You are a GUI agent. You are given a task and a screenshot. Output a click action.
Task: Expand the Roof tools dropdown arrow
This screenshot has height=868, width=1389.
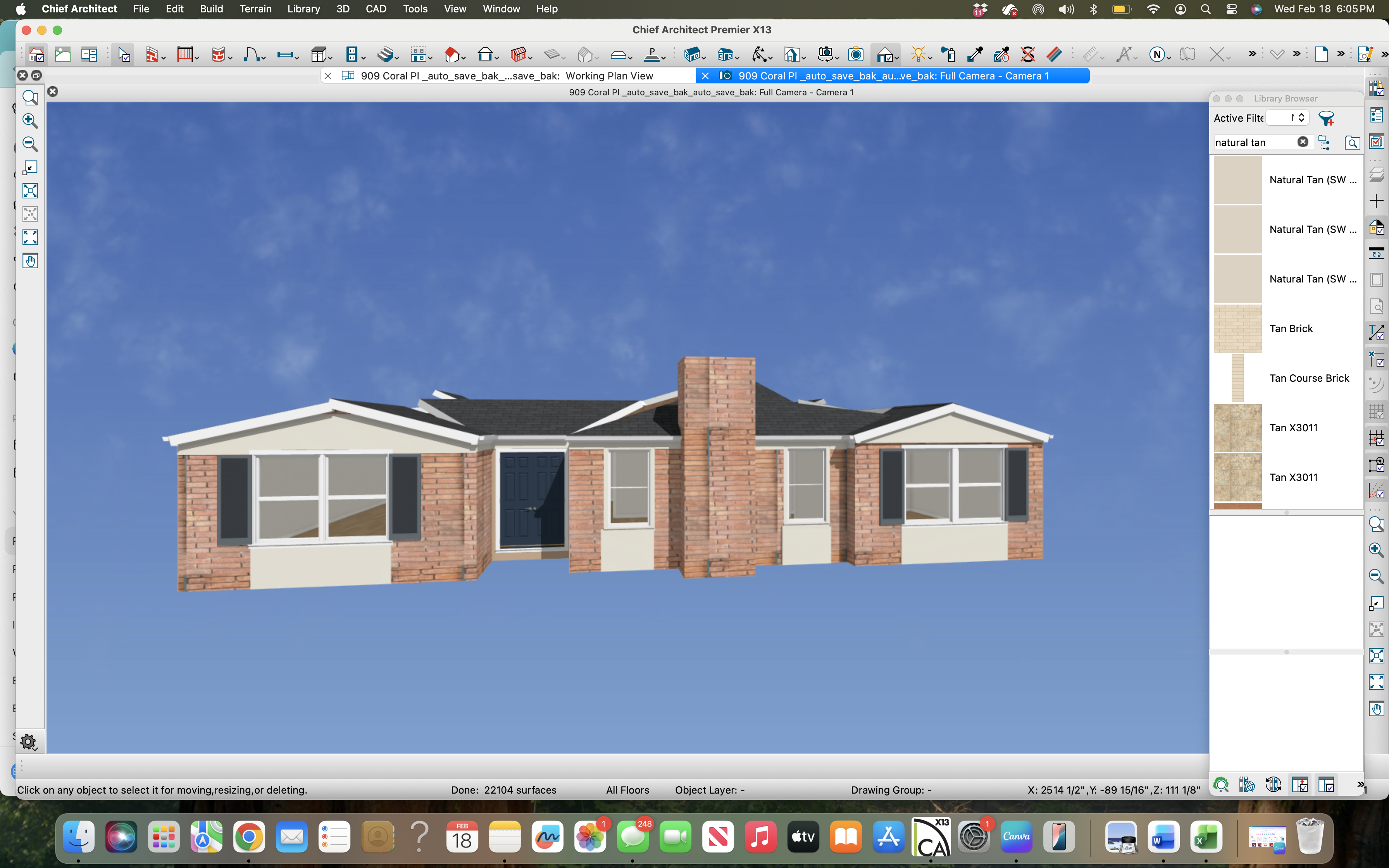[x=464, y=57]
